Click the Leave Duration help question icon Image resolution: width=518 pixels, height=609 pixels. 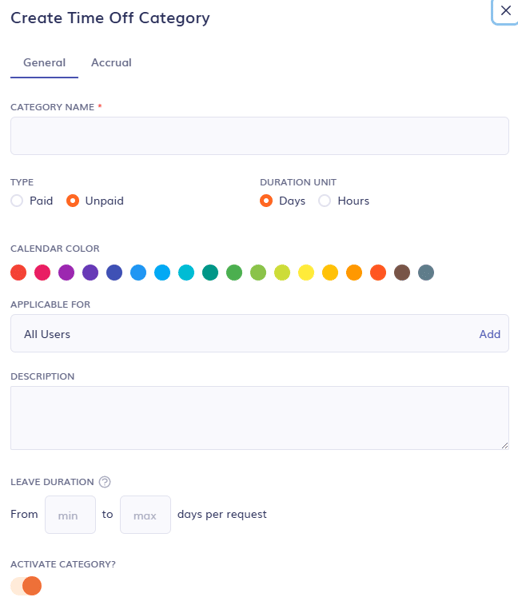(x=104, y=482)
